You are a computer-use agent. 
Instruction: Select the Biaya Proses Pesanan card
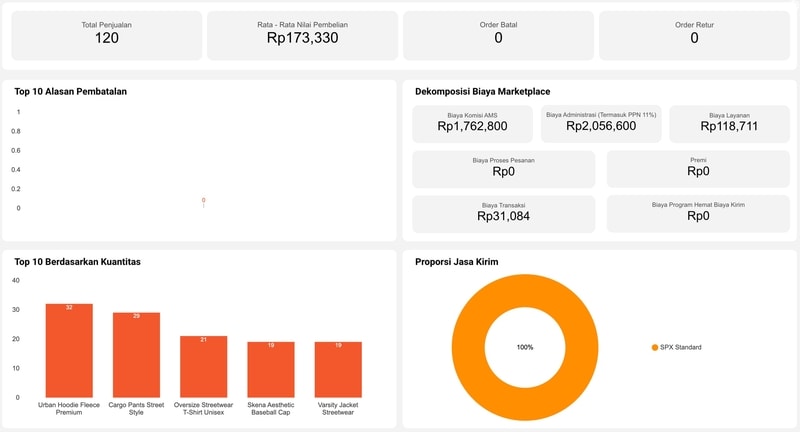point(503,168)
